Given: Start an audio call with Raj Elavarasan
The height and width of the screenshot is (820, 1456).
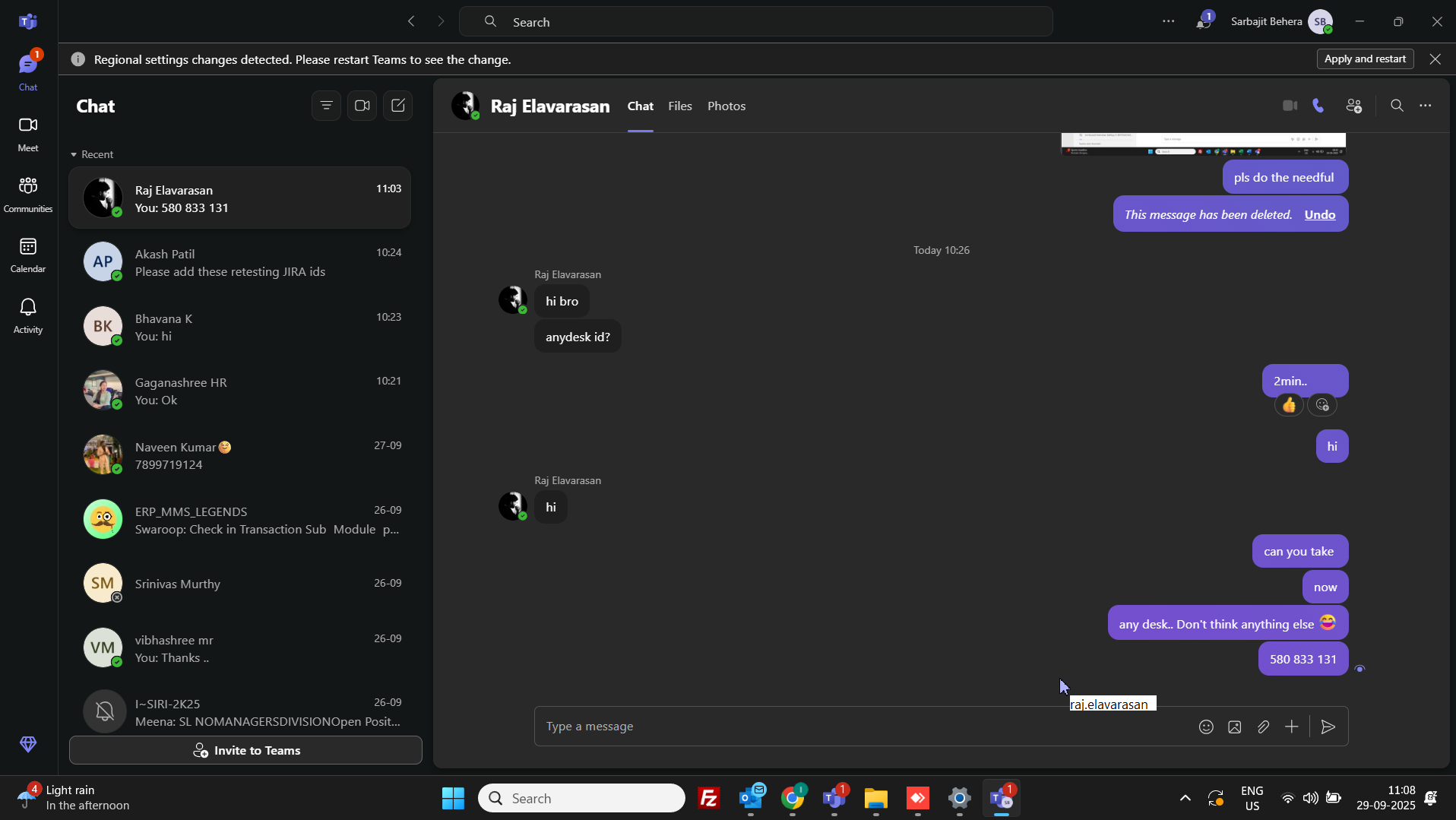Looking at the screenshot, I should 1319,106.
